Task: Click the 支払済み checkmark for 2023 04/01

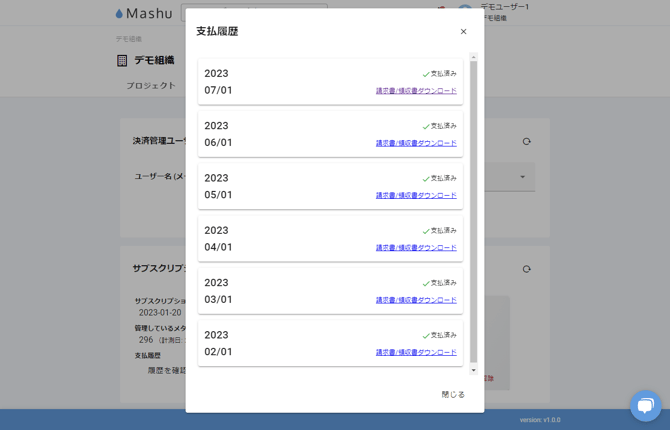Action: coord(426,231)
